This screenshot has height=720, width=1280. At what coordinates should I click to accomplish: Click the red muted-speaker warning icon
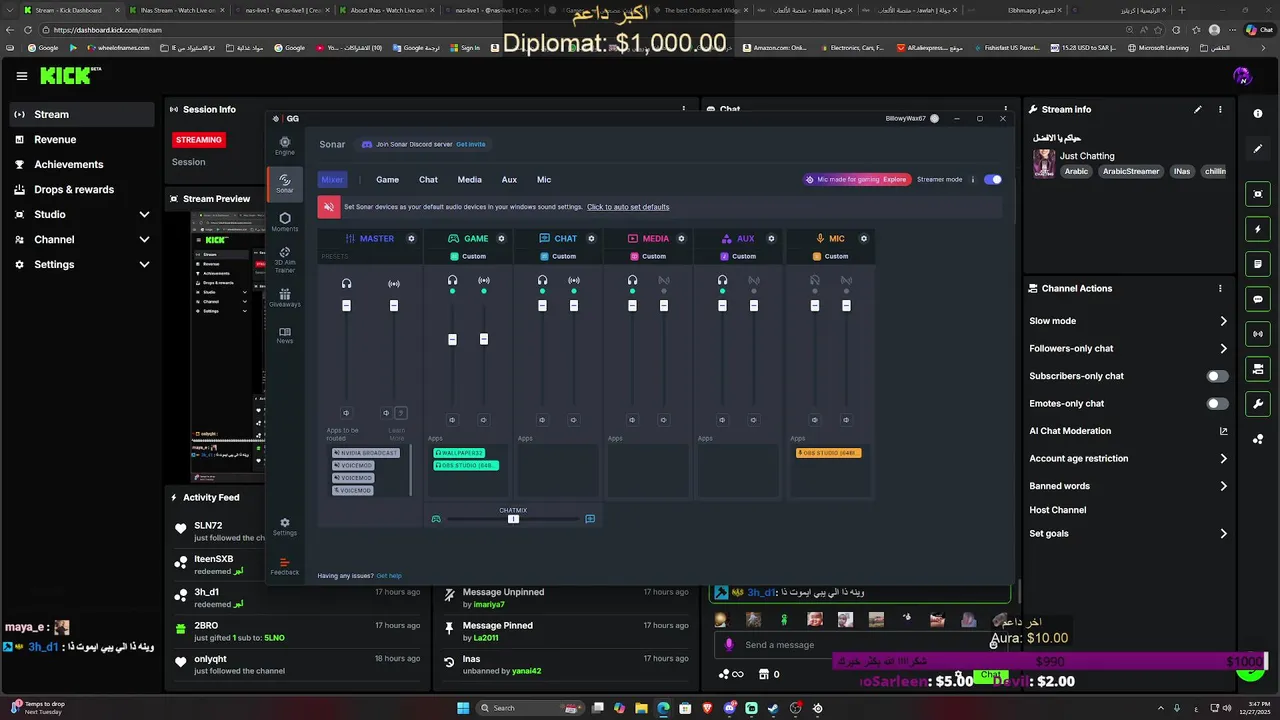(x=329, y=207)
